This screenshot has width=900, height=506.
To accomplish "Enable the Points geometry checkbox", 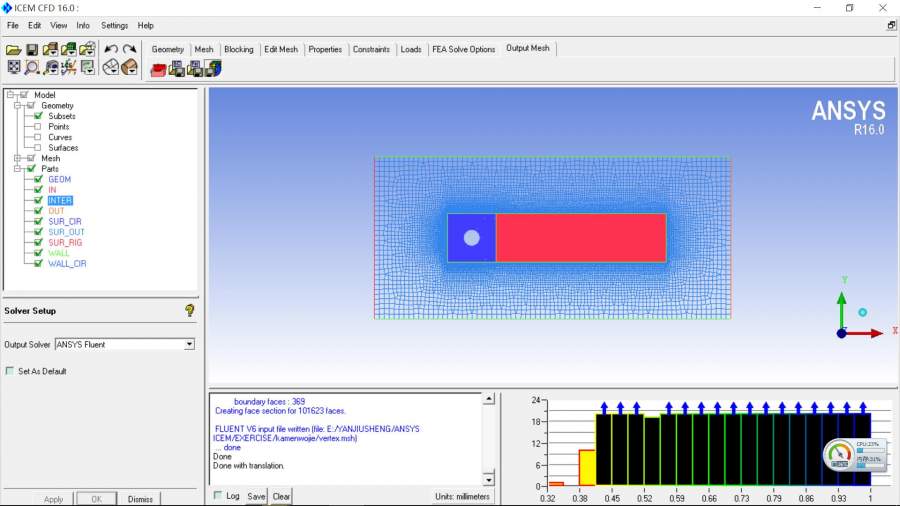I will pos(38,127).
